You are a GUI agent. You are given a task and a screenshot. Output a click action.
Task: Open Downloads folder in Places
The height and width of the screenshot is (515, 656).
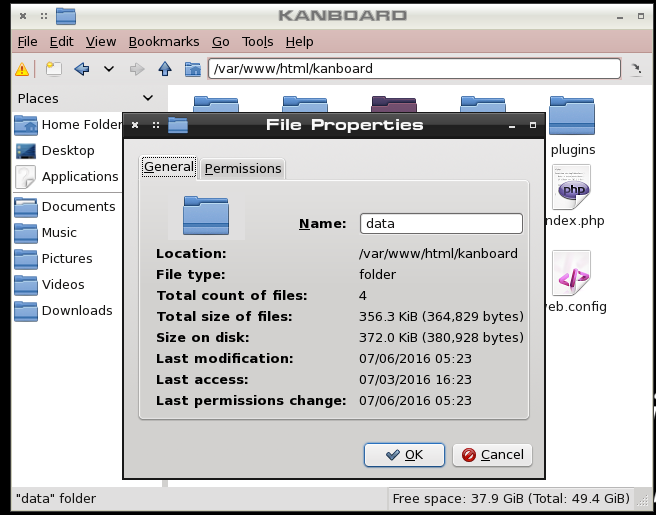tap(64, 310)
